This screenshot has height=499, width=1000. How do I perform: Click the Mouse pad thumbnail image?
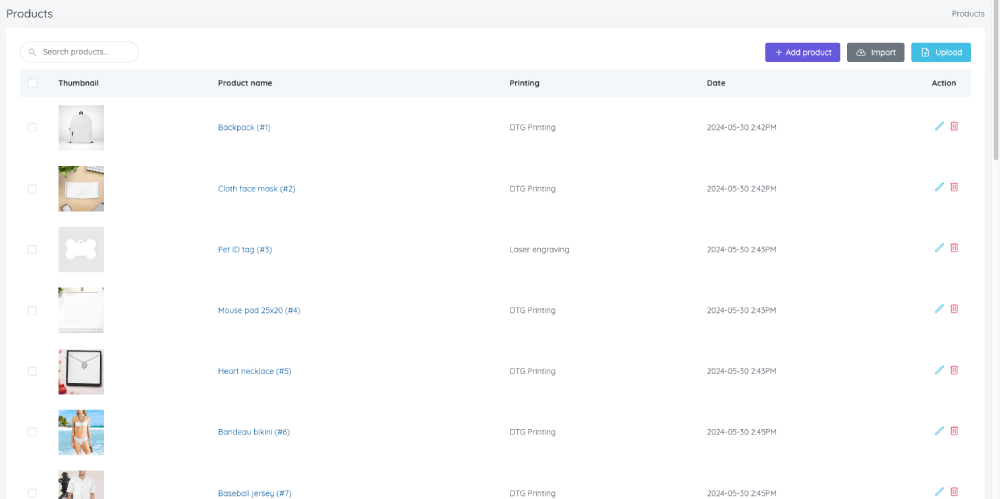(81, 310)
